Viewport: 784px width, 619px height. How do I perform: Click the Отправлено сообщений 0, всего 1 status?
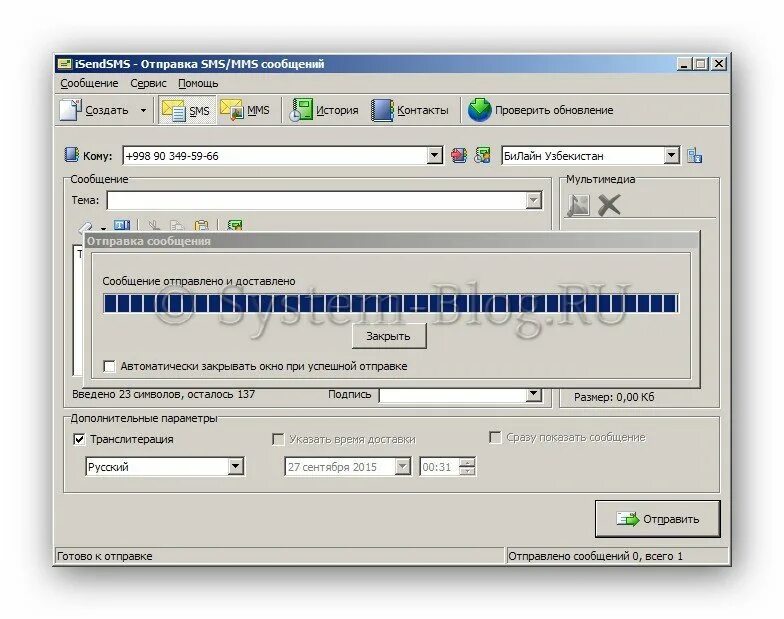[595, 556]
